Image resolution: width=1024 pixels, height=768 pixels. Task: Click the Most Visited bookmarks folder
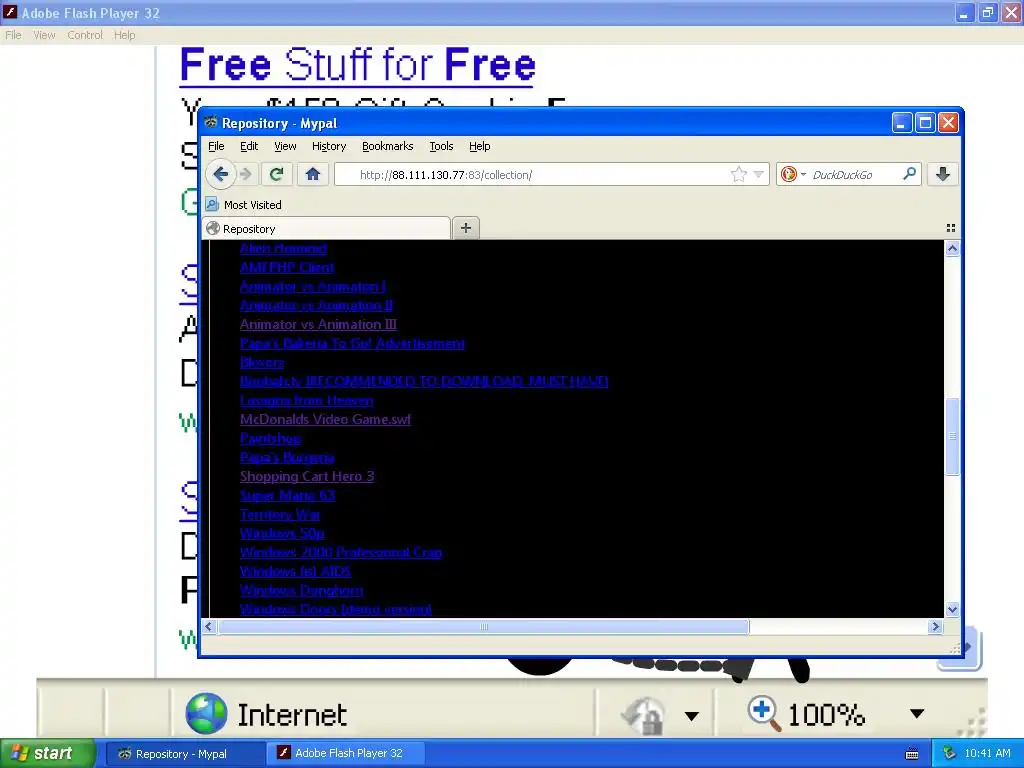tap(244, 204)
